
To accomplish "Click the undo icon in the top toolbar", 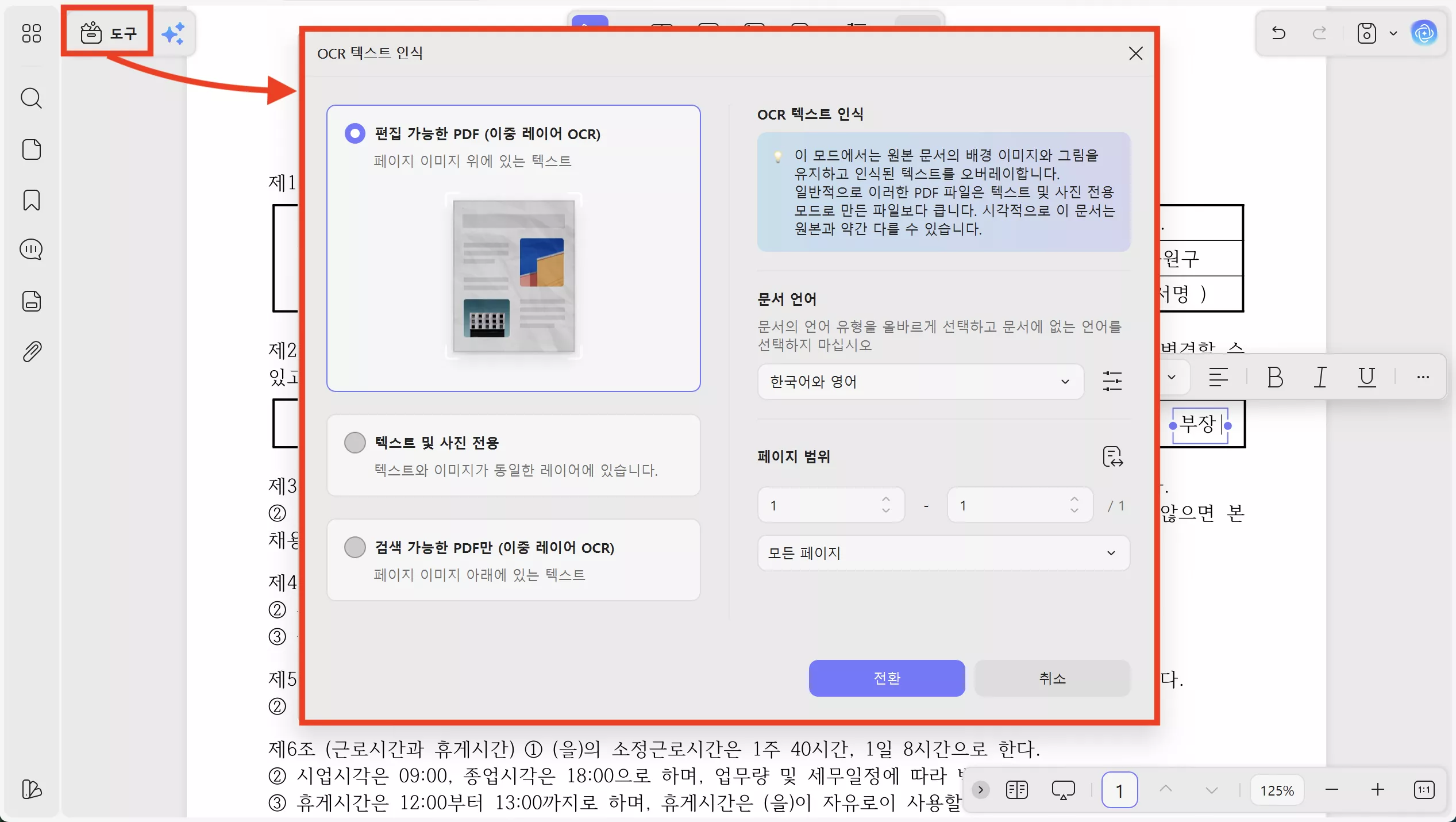I will click(1278, 33).
